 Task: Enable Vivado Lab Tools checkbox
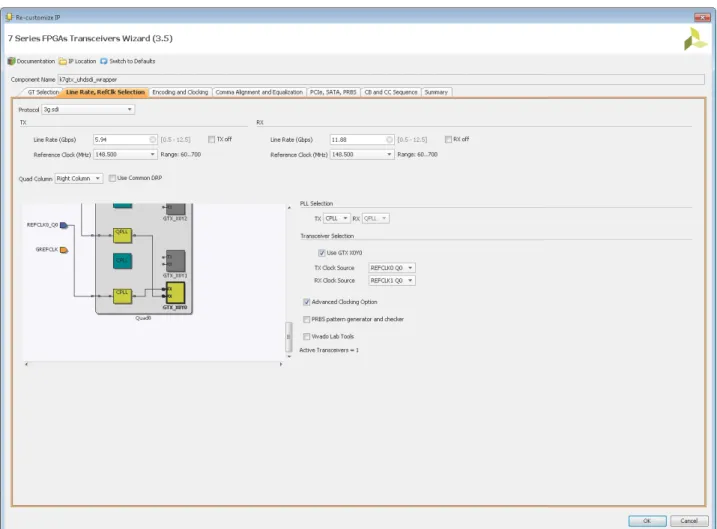(x=306, y=337)
